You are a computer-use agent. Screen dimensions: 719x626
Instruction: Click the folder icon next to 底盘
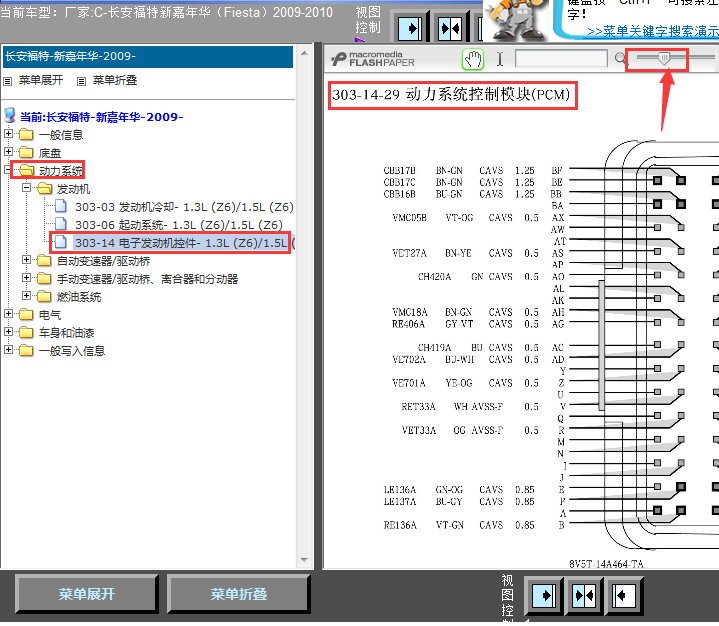pyautogui.click(x=26, y=152)
